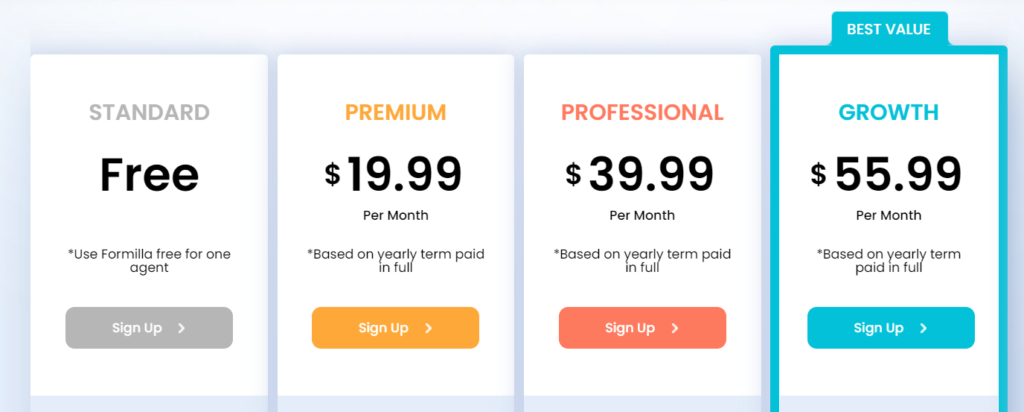This screenshot has height=412, width=1024.
Task: Click the STANDARD plan heading
Action: (x=149, y=112)
